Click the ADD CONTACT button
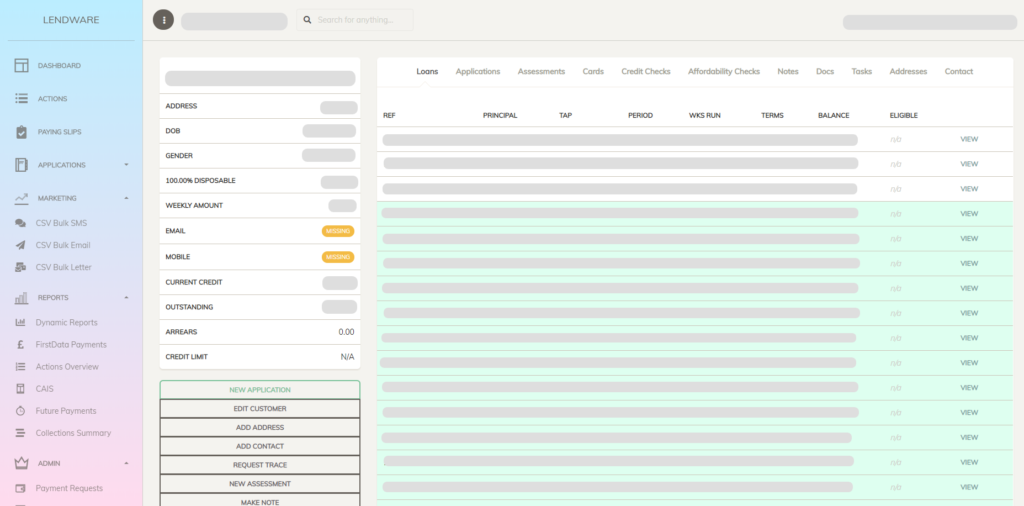 coord(260,447)
